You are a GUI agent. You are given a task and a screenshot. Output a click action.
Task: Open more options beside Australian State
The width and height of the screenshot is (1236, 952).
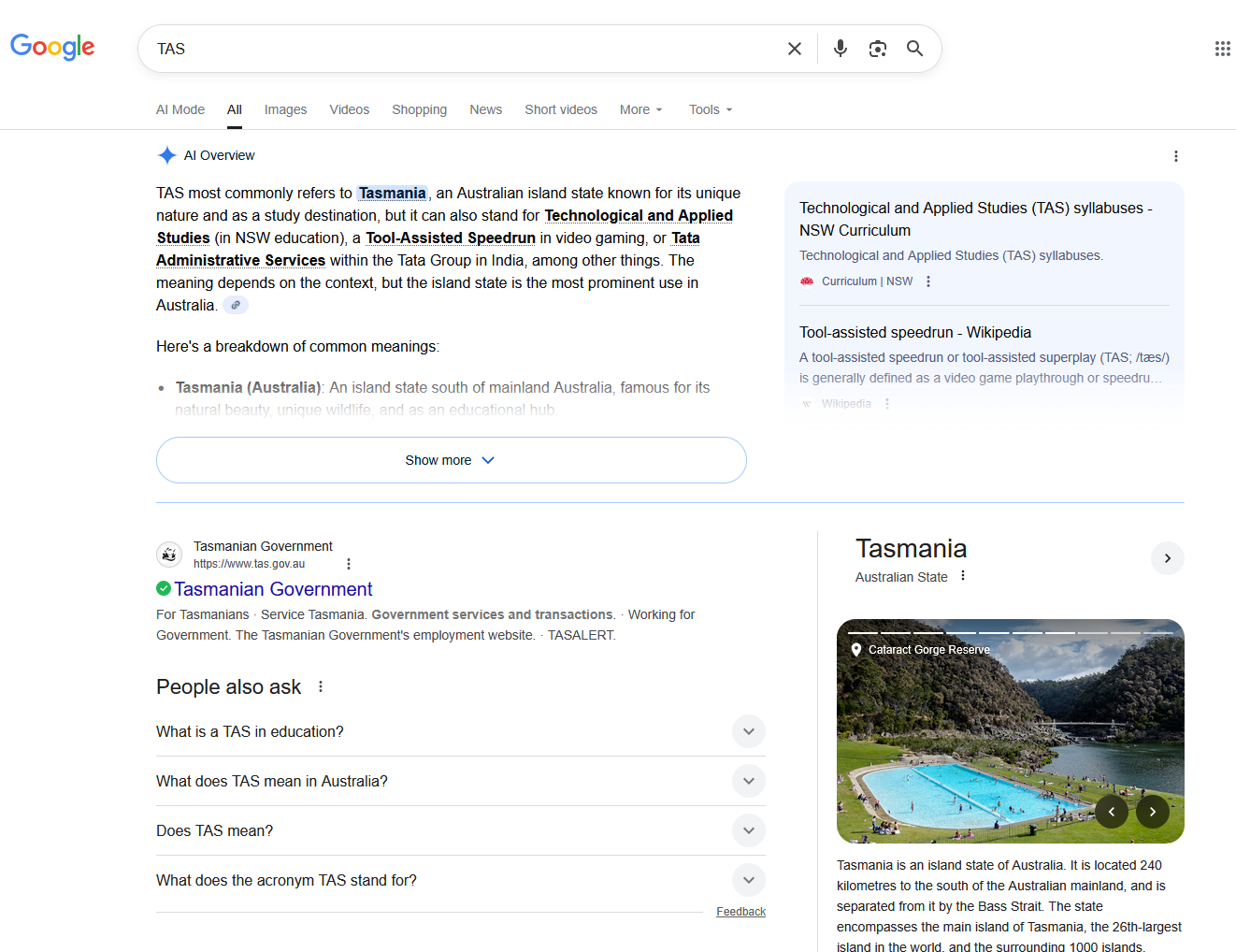(963, 576)
